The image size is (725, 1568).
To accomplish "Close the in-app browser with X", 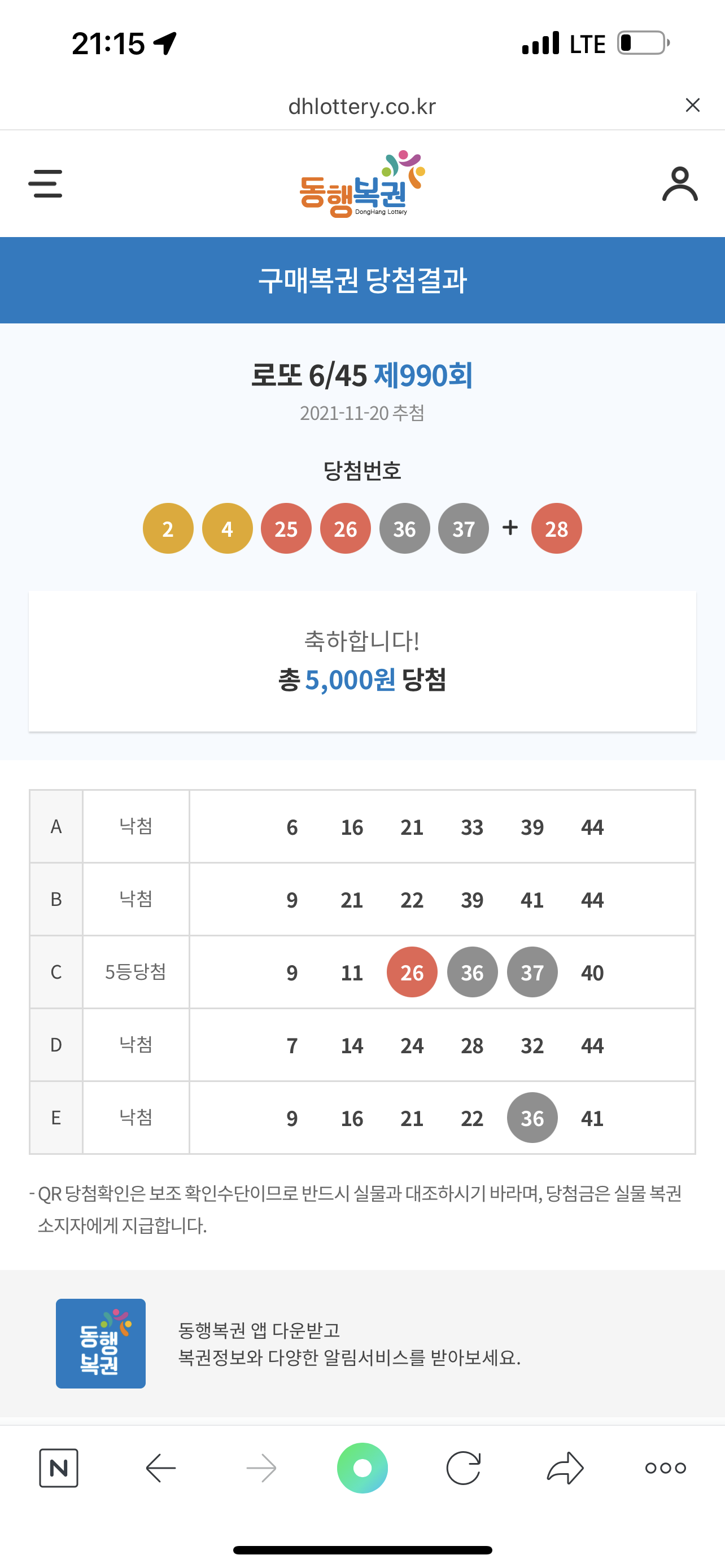I will 692,106.
